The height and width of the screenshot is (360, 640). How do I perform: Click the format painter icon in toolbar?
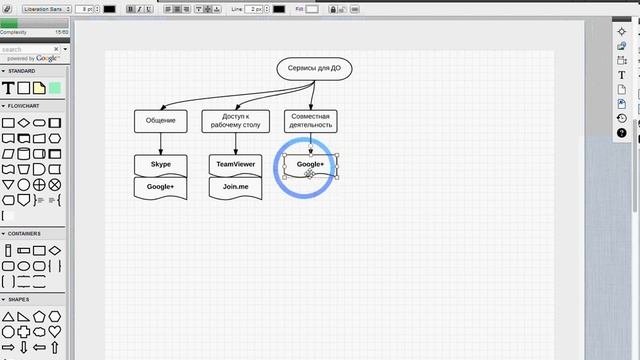tap(7, 9)
